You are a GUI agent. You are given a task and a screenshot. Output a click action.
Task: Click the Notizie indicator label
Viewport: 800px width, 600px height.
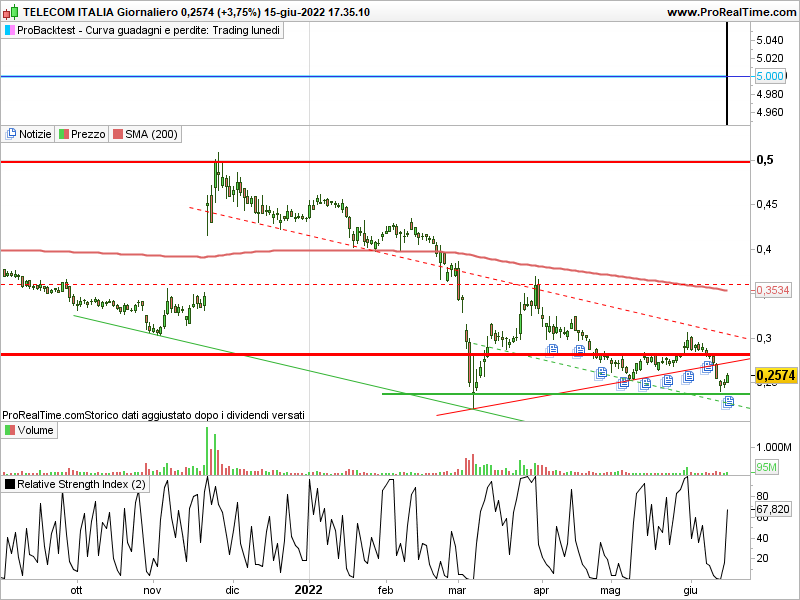[35, 134]
